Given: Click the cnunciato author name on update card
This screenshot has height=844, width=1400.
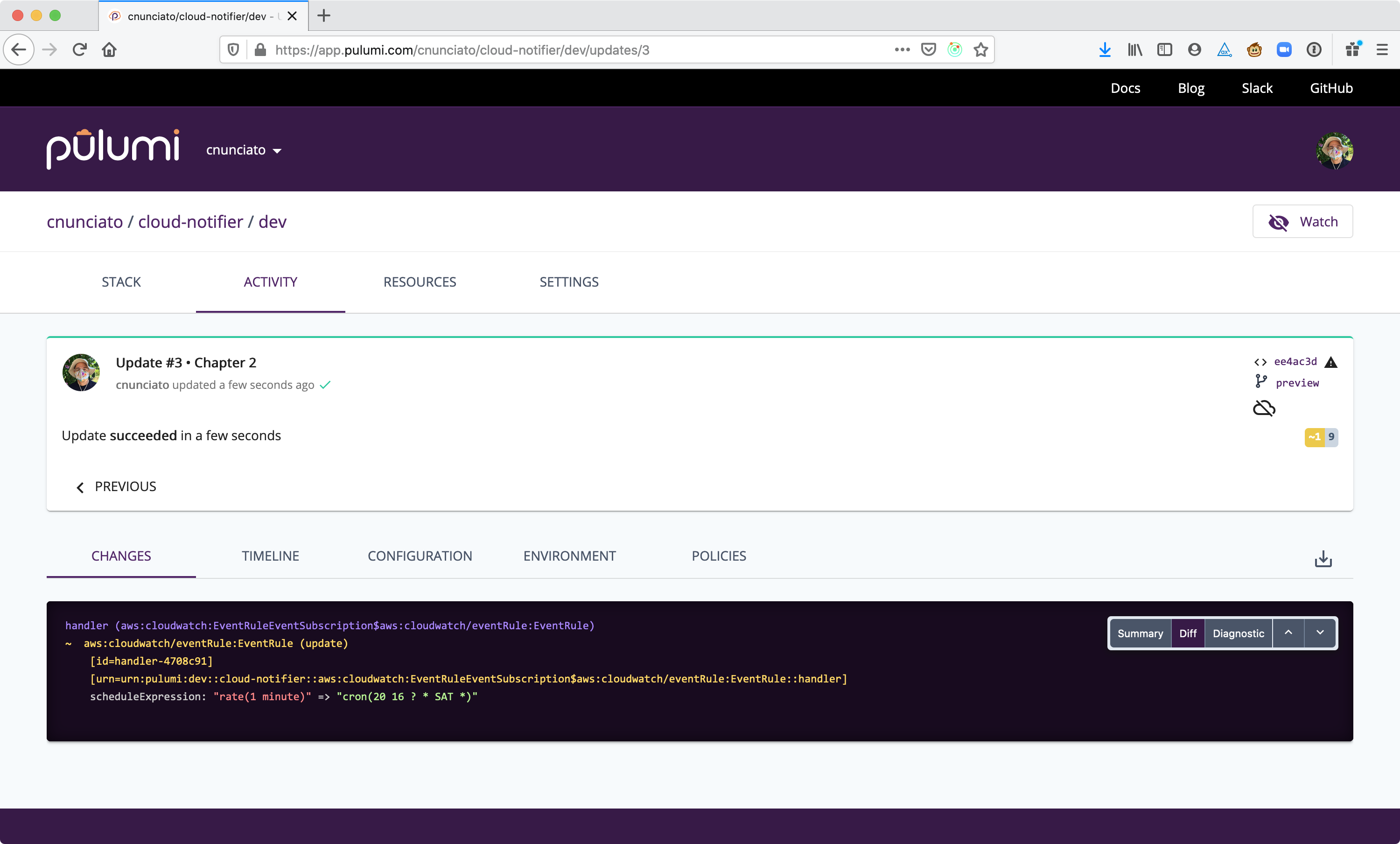Looking at the screenshot, I should tap(143, 385).
